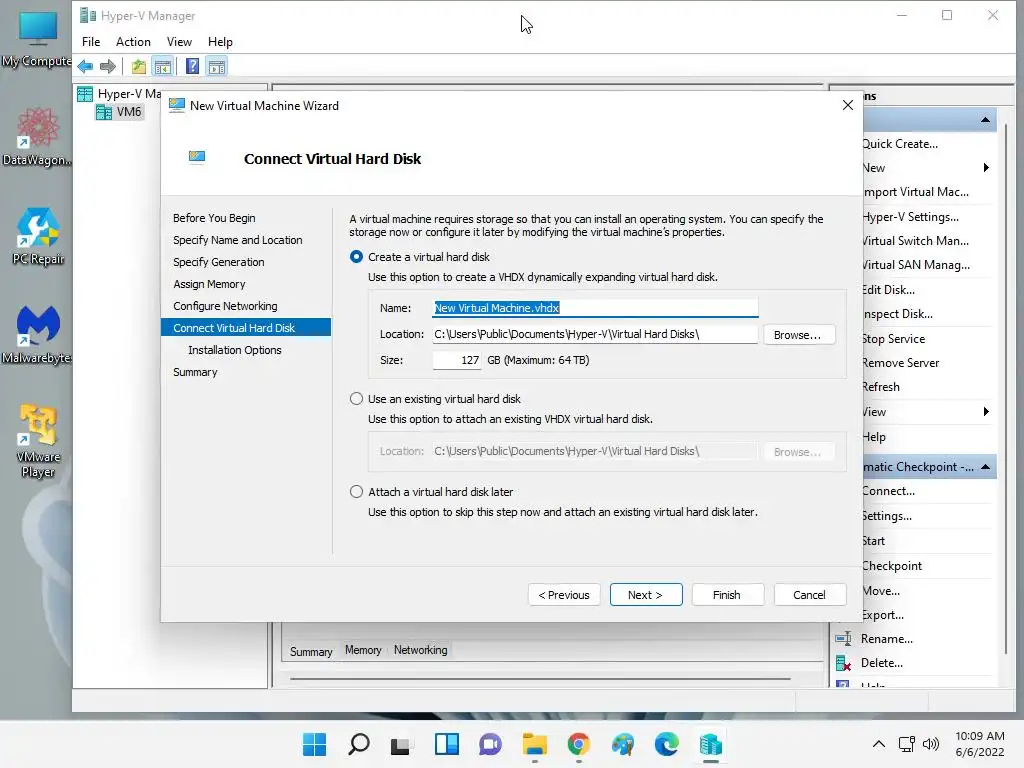Open the VMware Player desktop shortcut
The height and width of the screenshot is (768, 1024).
tap(37, 441)
